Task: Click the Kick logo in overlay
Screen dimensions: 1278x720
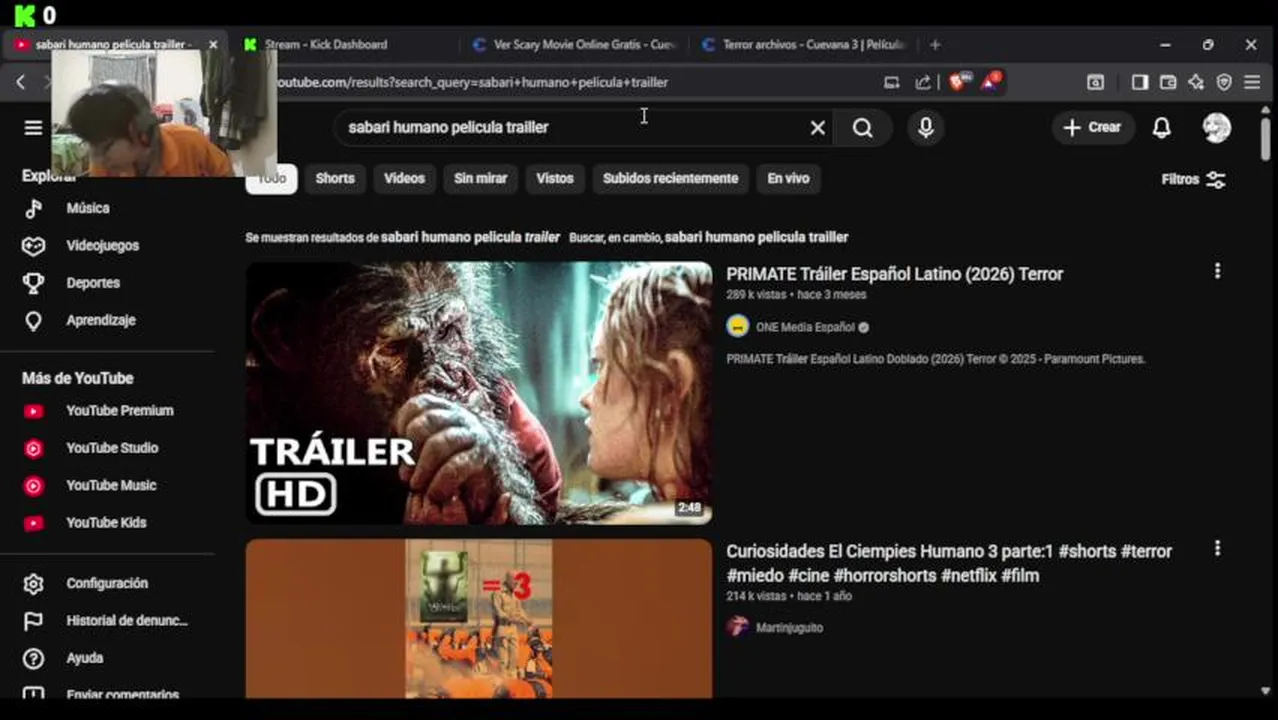Action: pyautogui.click(x=25, y=14)
